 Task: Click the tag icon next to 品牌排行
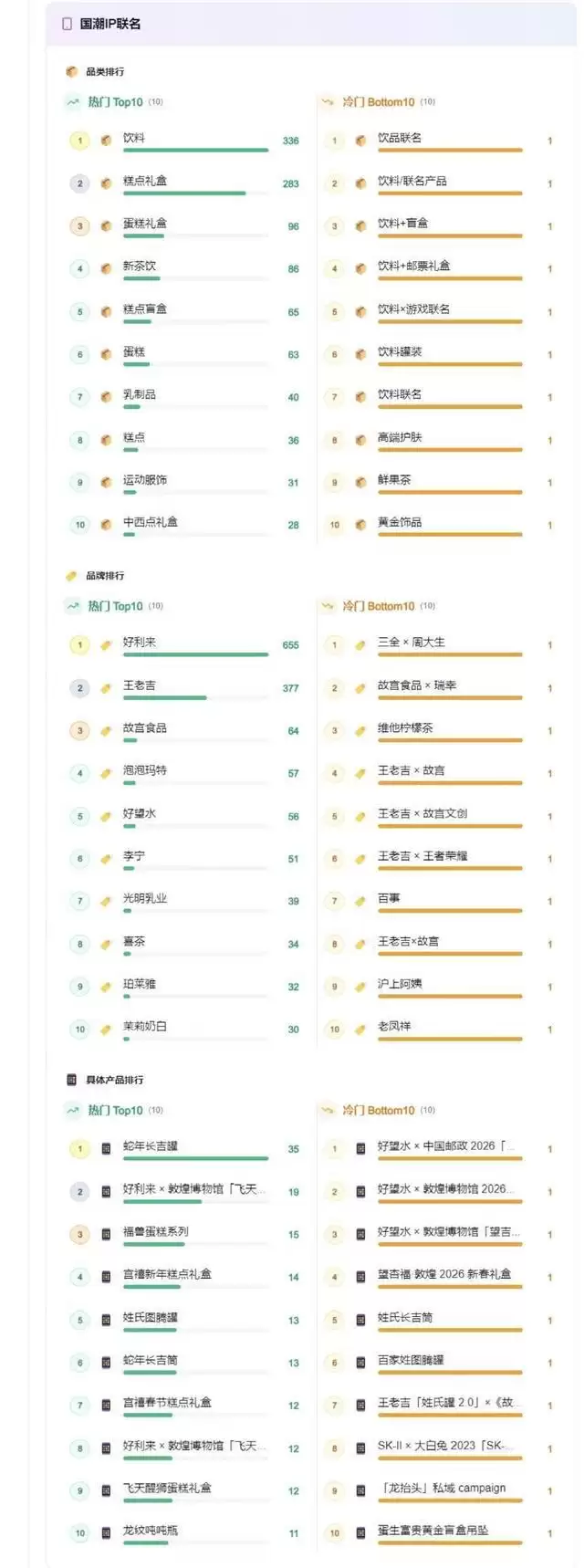(x=71, y=576)
